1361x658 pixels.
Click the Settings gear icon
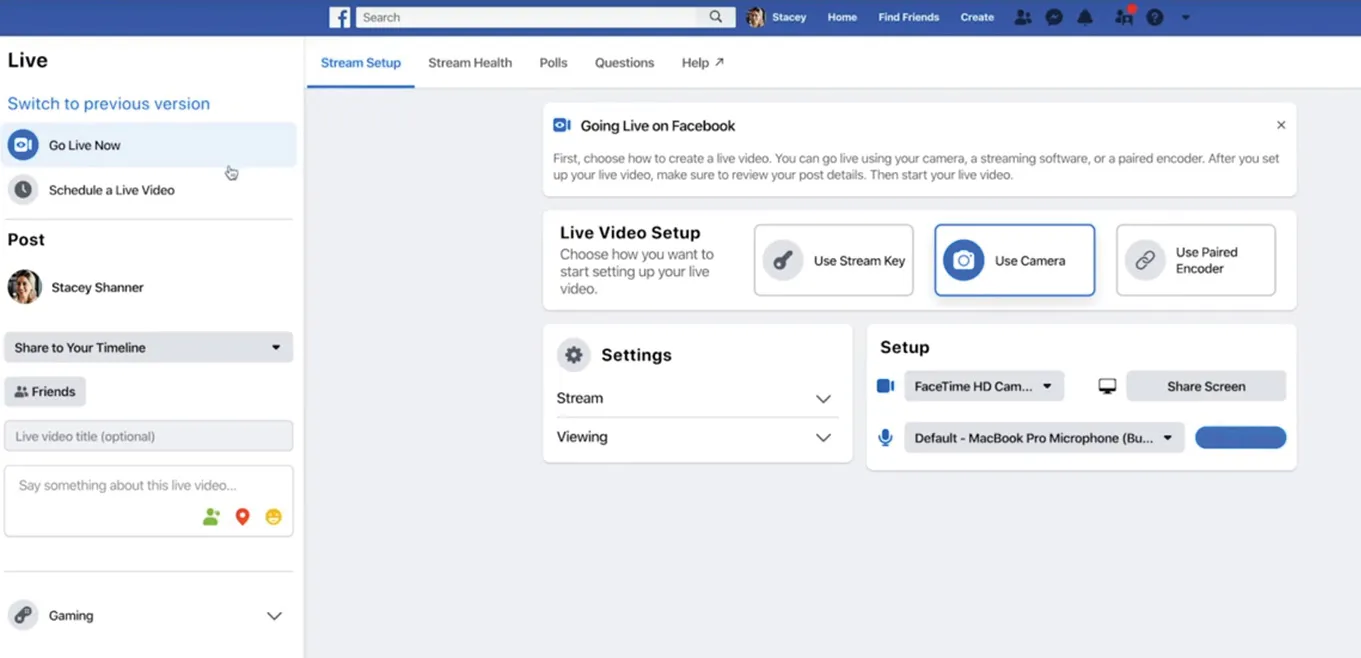tap(573, 354)
